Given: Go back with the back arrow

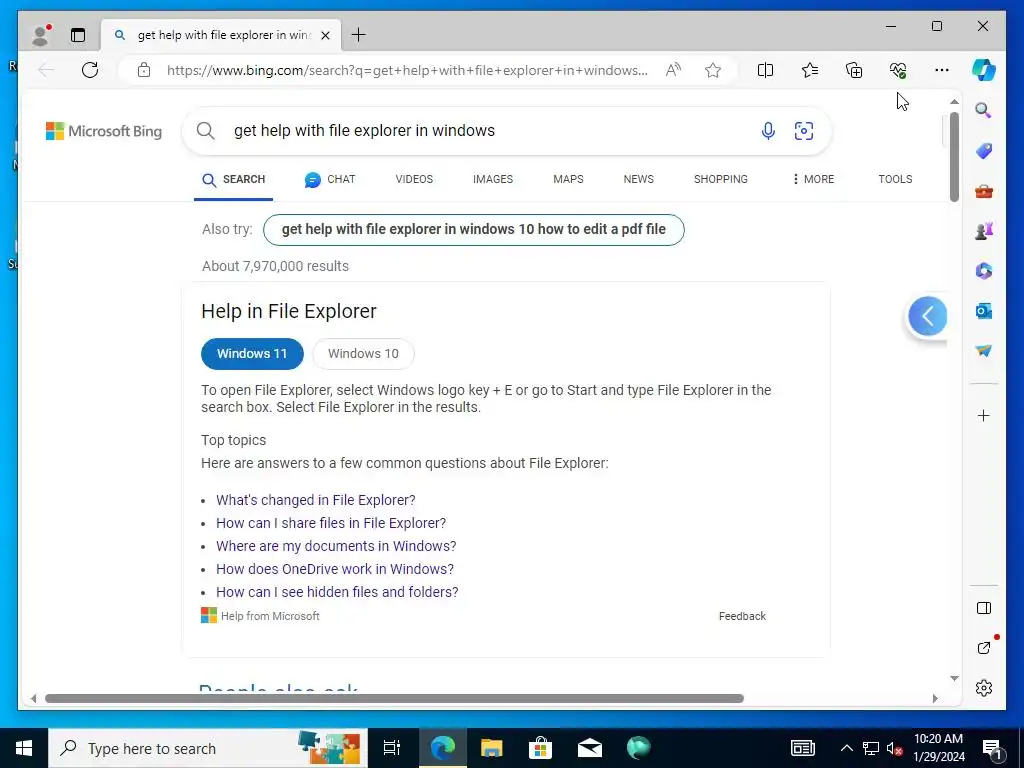Looking at the screenshot, I should tap(46, 70).
